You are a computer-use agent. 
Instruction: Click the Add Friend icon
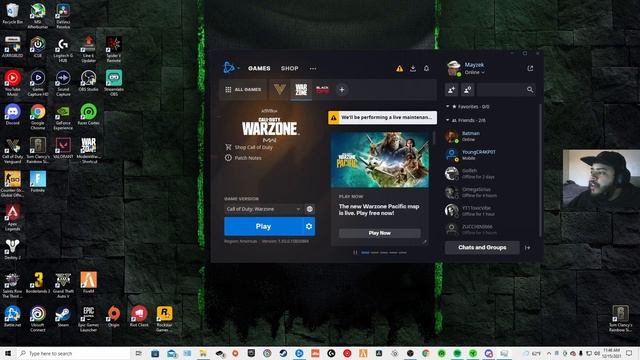[x=451, y=89]
